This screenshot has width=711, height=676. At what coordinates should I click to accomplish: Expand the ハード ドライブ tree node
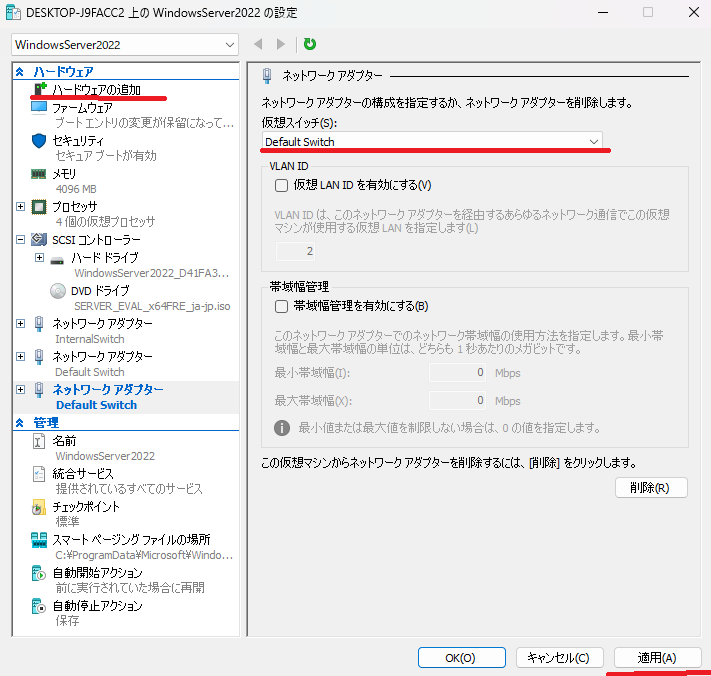[39, 258]
